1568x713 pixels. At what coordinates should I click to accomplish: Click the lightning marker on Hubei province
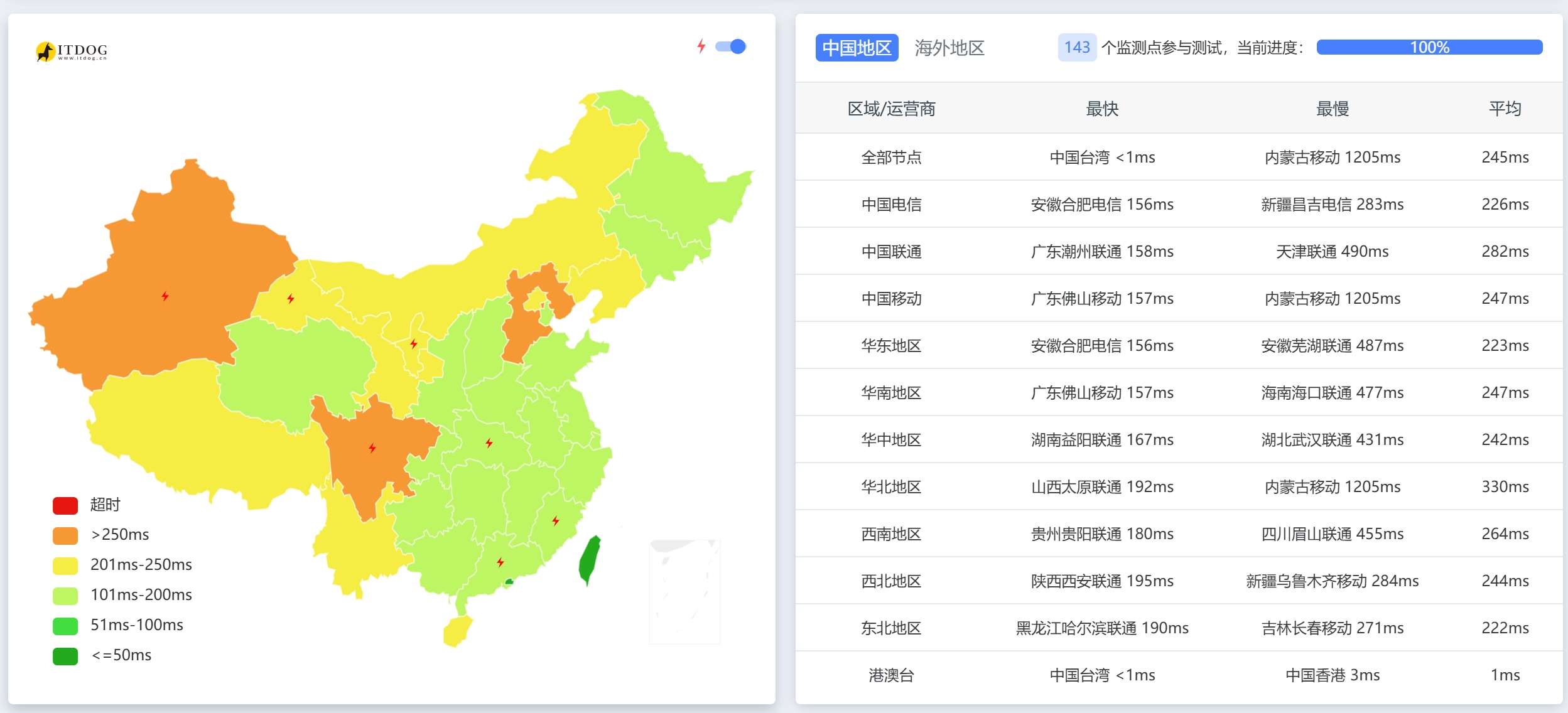[489, 443]
